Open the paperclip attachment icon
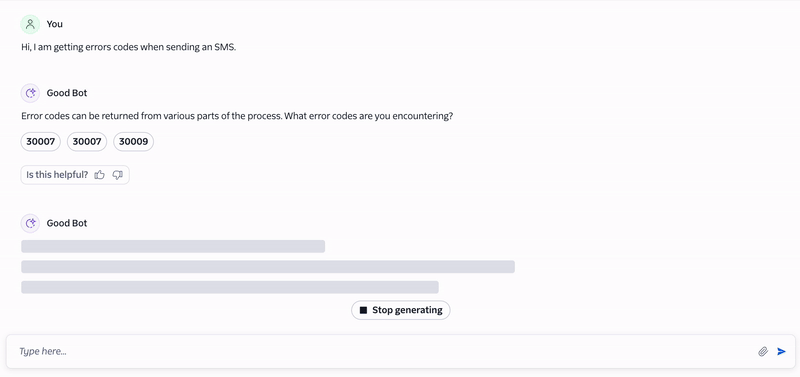800x377 pixels. [763, 351]
